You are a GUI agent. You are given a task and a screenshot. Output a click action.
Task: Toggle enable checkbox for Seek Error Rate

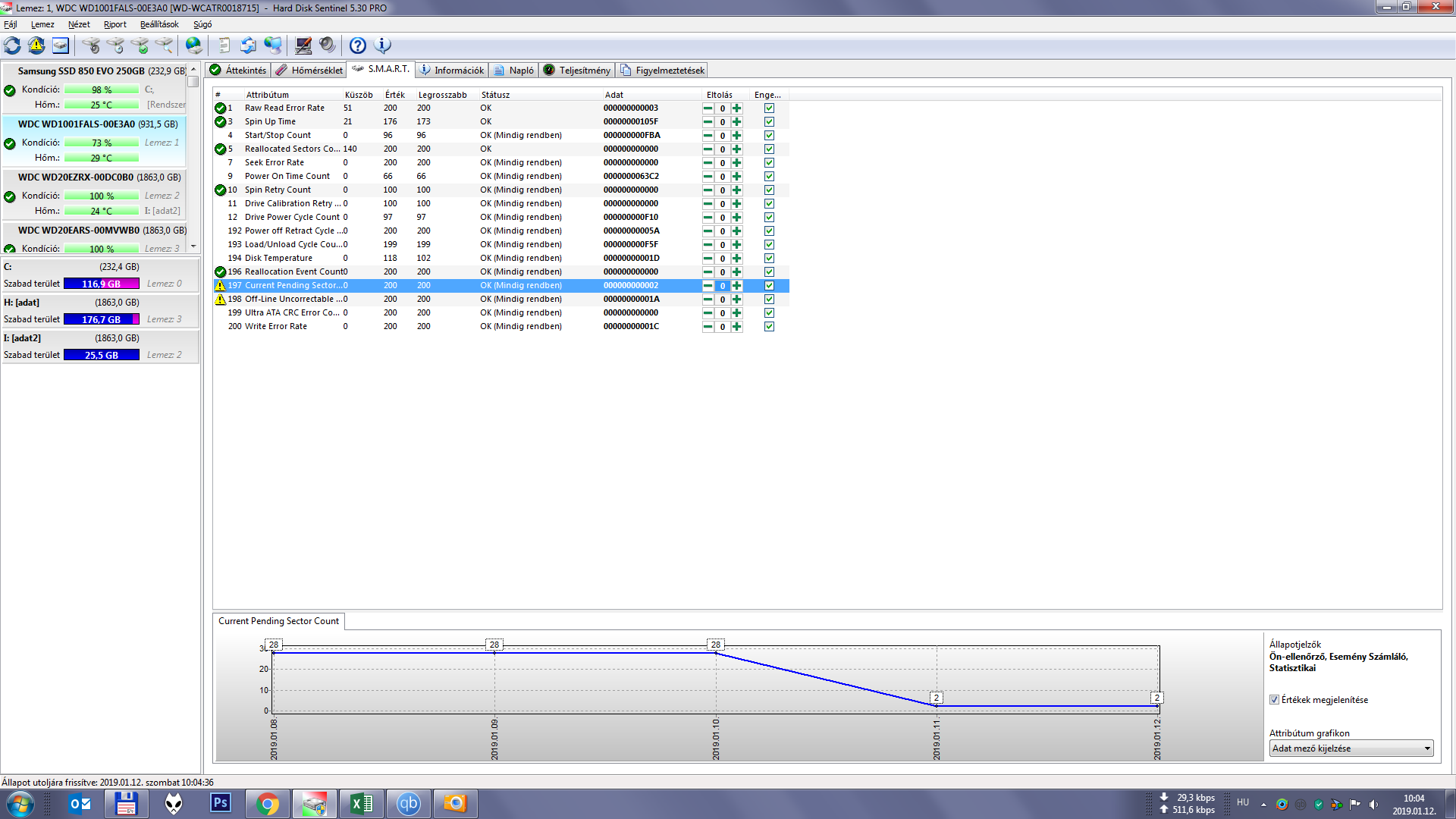769,162
